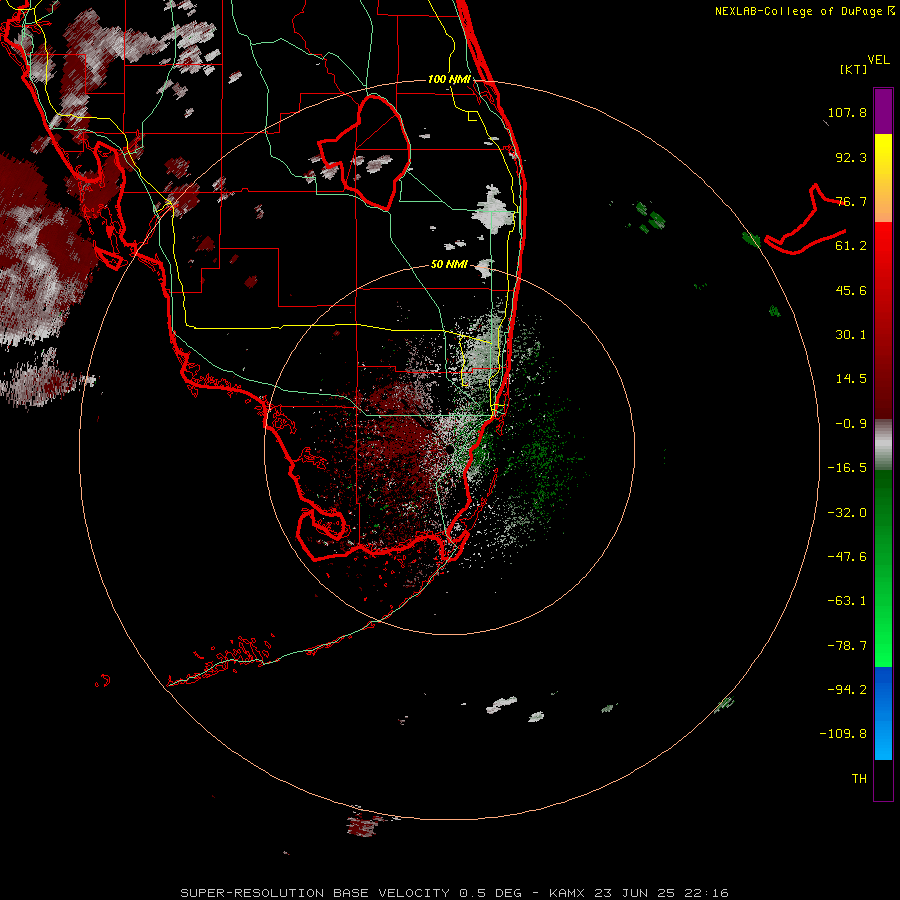Click the -78.7 velocity scale value
The height and width of the screenshot is (900, 900).
coord(847,646)
